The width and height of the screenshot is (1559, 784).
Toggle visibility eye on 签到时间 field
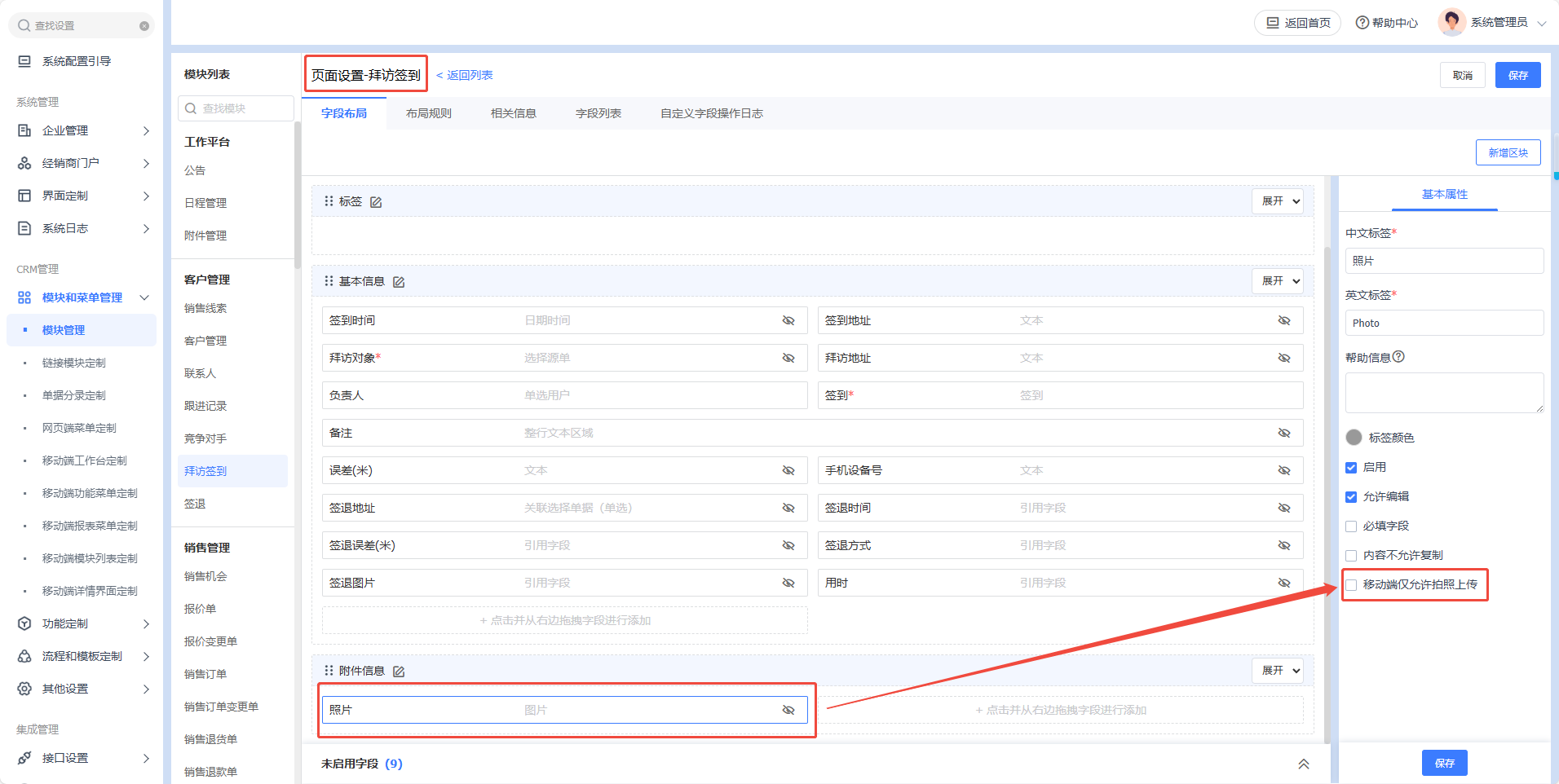coord(788,320)
